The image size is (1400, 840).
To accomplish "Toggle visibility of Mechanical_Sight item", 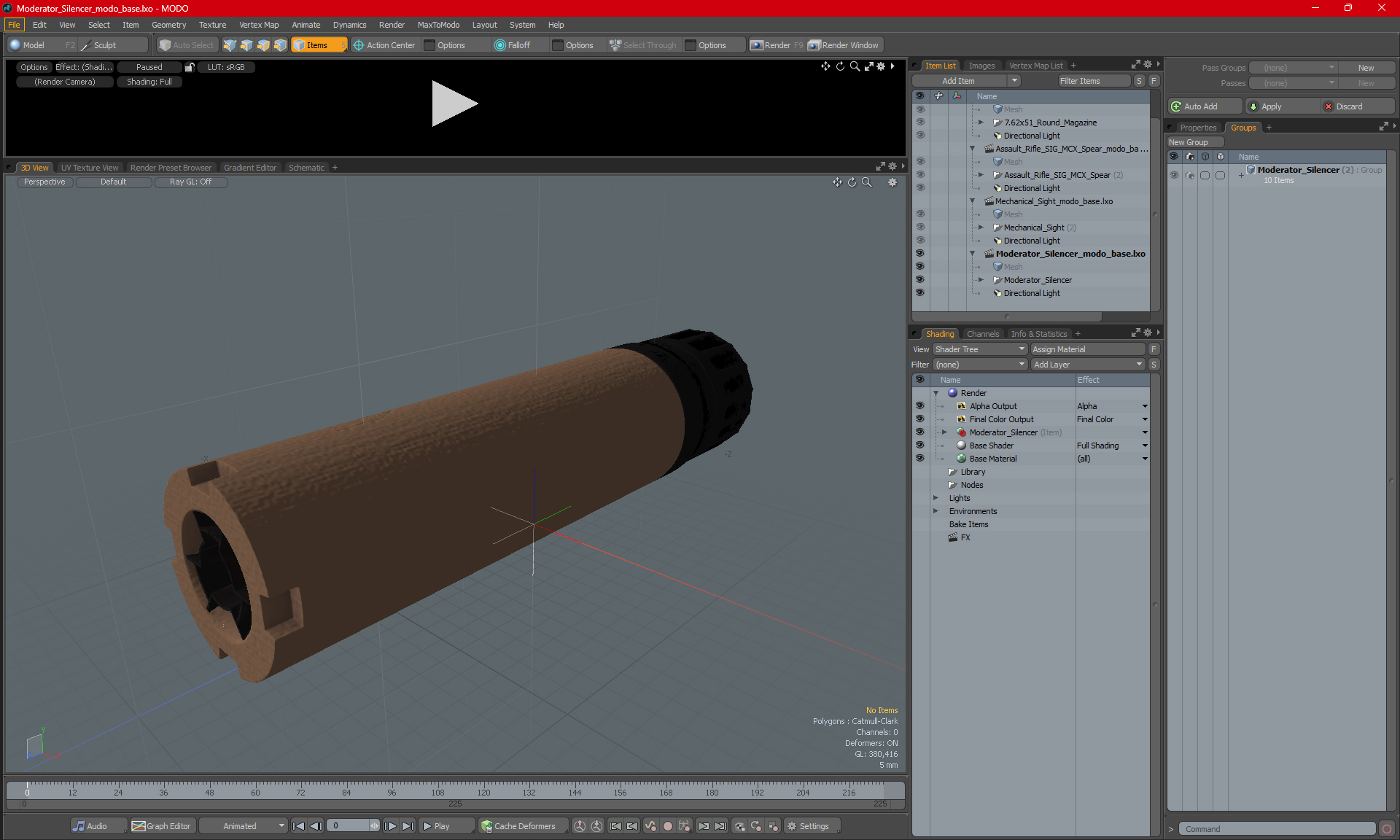I will click(920, 227).
